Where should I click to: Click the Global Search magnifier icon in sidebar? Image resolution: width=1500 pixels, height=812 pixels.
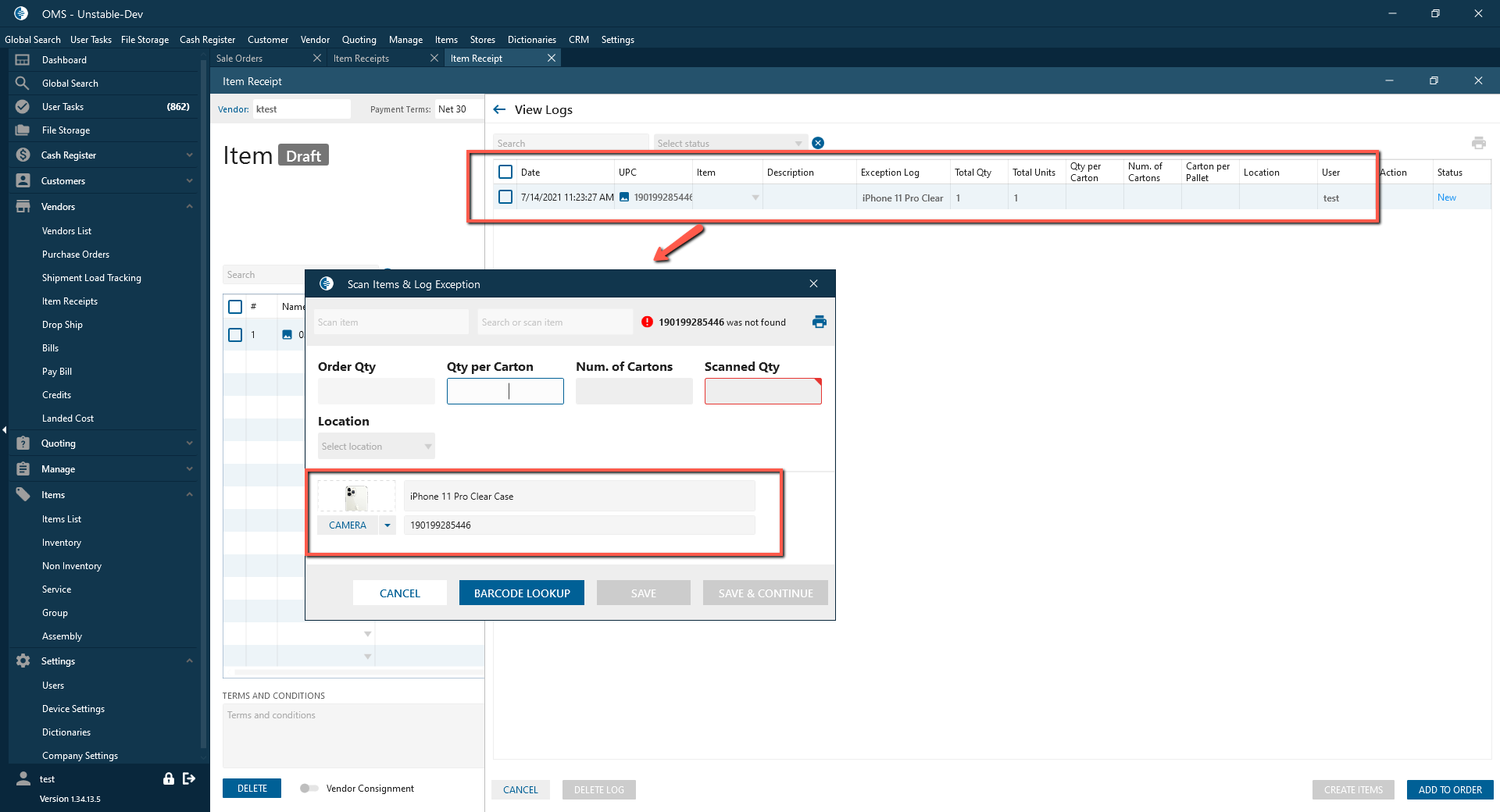coord(23,84)
